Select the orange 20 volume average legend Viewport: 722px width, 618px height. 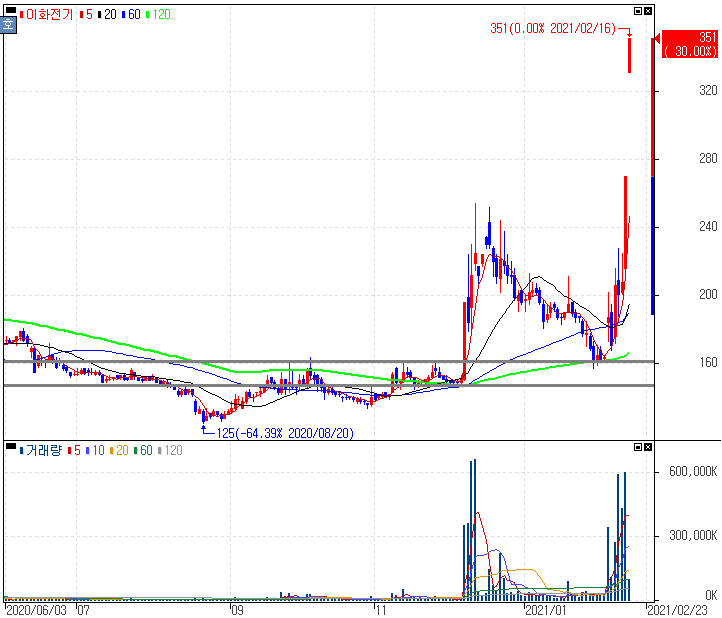pyautogui.click(x=119, y=450)
